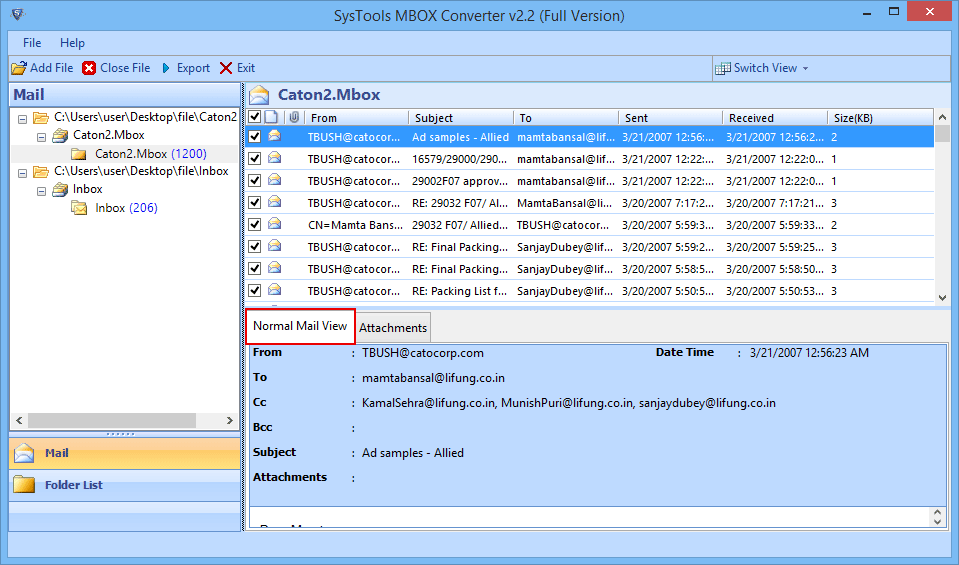Click the folder tree scroll left arrow

coord(19,421)
